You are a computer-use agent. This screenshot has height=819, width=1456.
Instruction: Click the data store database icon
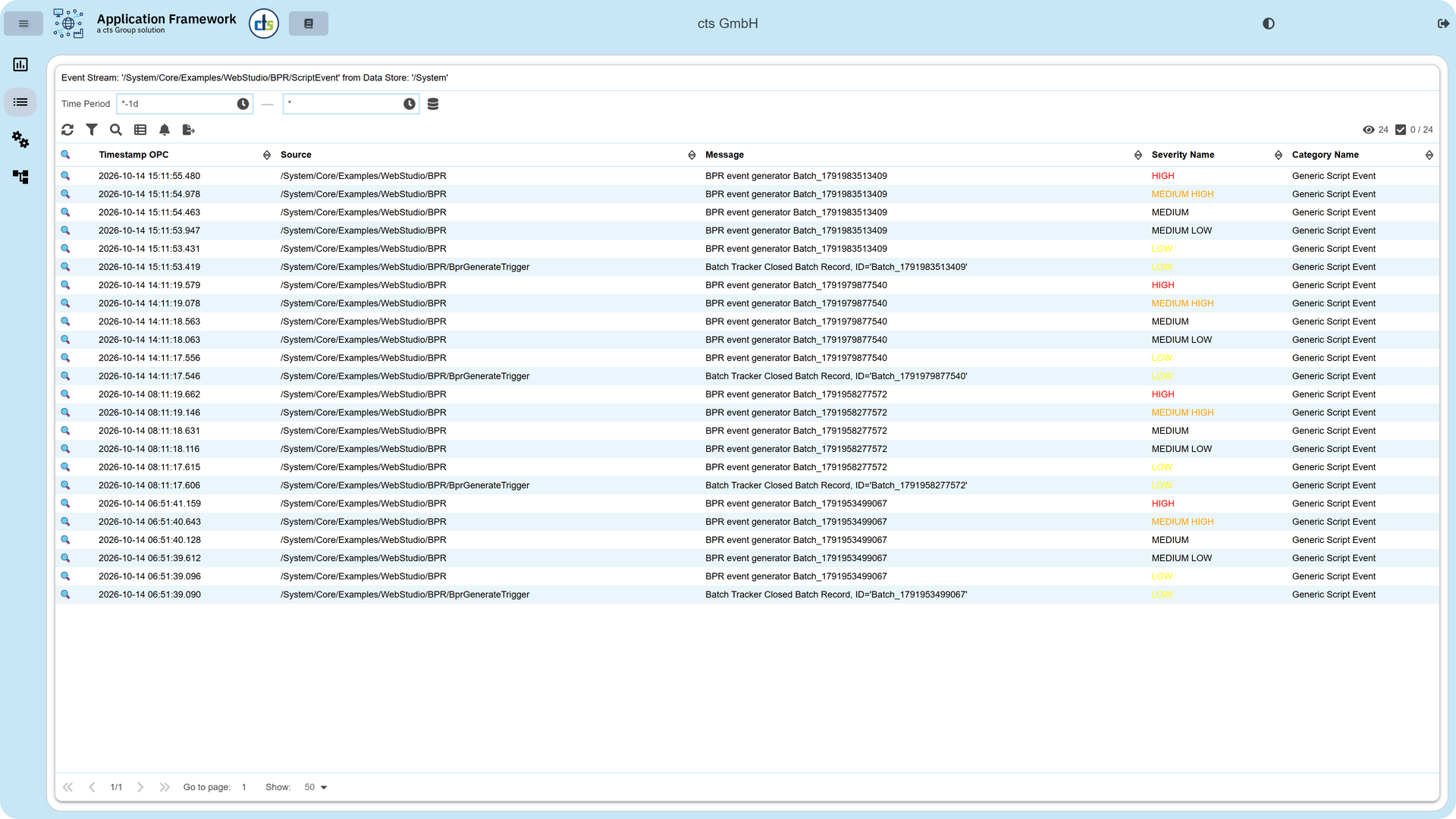coord(433,104)
